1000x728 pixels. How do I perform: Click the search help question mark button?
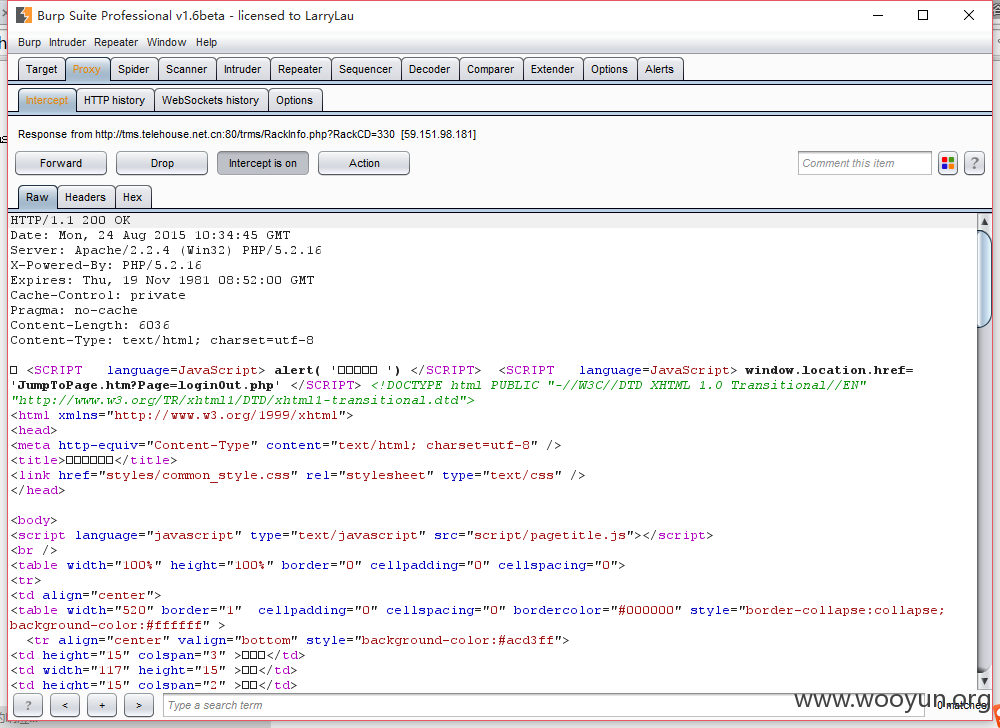coord(28,705)
